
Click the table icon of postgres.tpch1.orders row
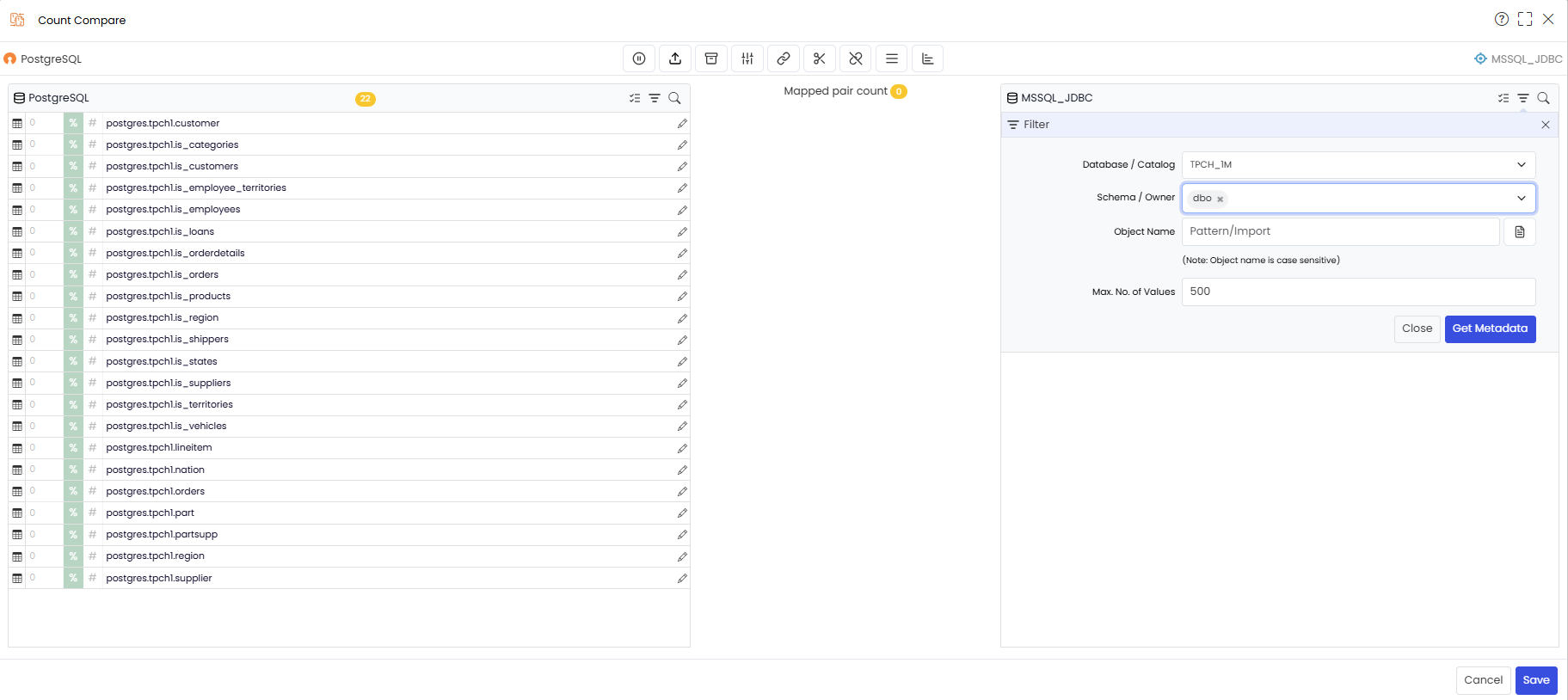click(17, 492)
